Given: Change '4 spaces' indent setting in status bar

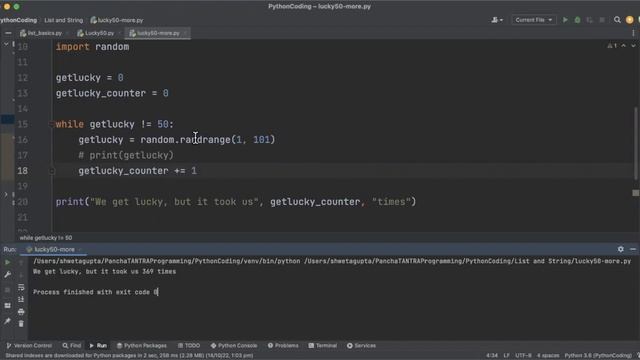Looking at the screenshot, I should [548, 356].
